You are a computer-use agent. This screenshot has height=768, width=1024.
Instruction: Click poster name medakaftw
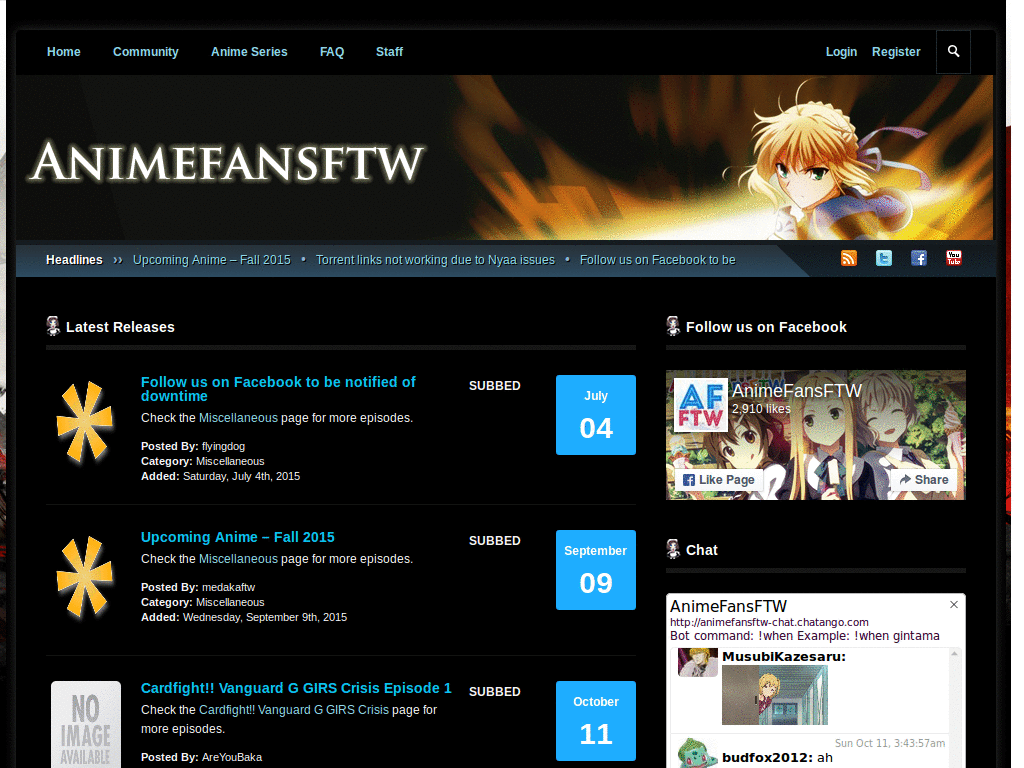point(229,587)
